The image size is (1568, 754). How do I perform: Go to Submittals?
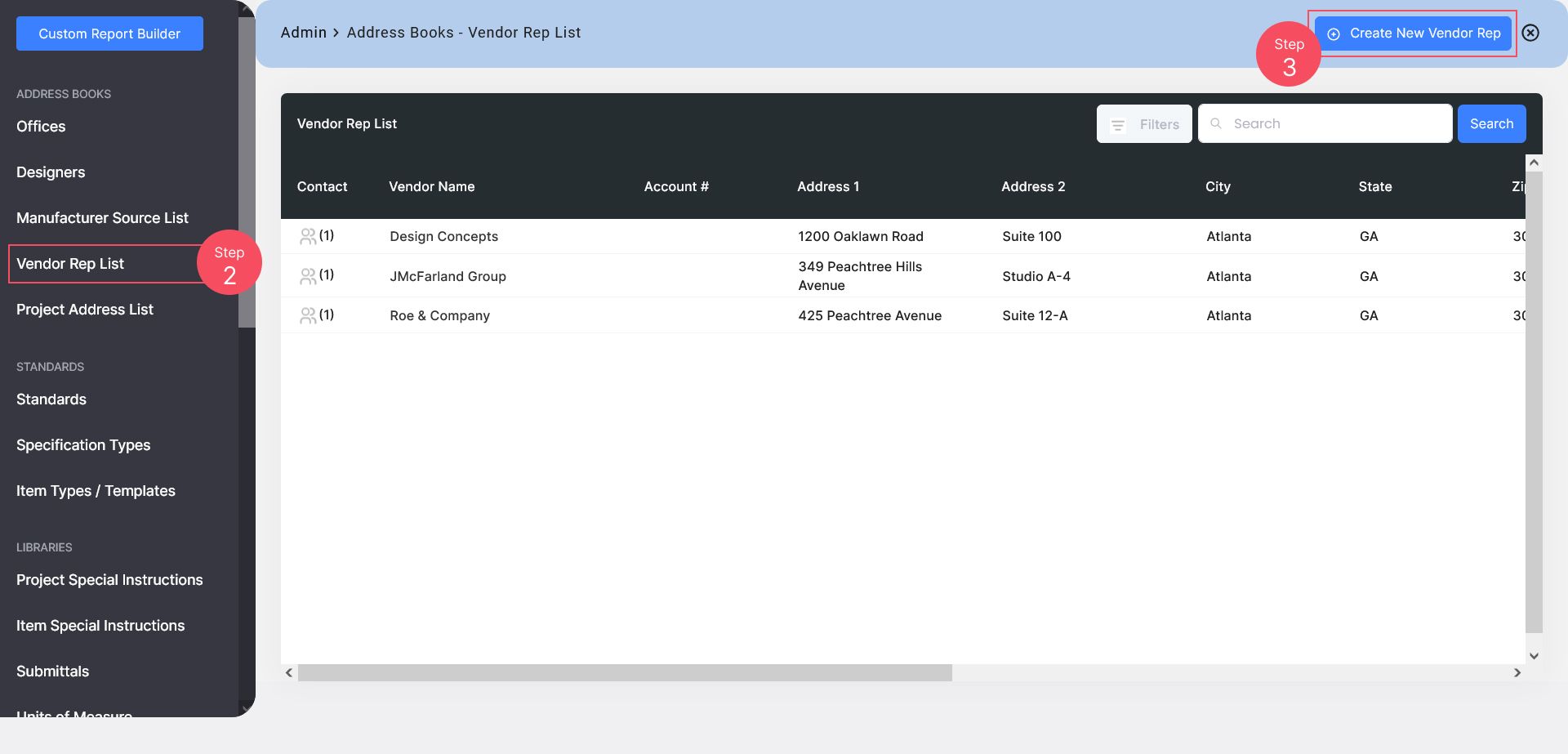coord(53,671)
